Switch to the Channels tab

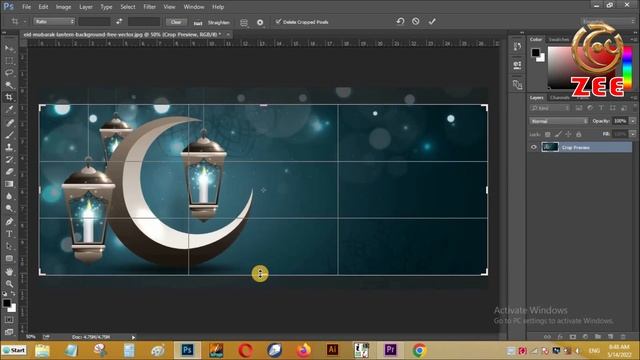coord(560,98)
